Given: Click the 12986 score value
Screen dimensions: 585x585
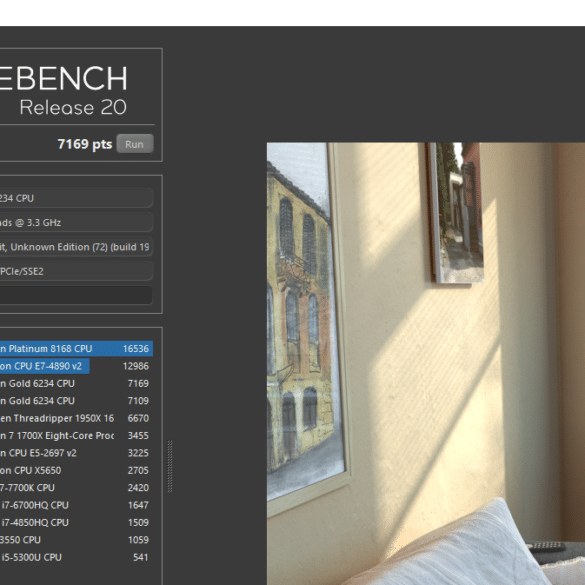Looking at the screenshot, I should tap(136, 366).
